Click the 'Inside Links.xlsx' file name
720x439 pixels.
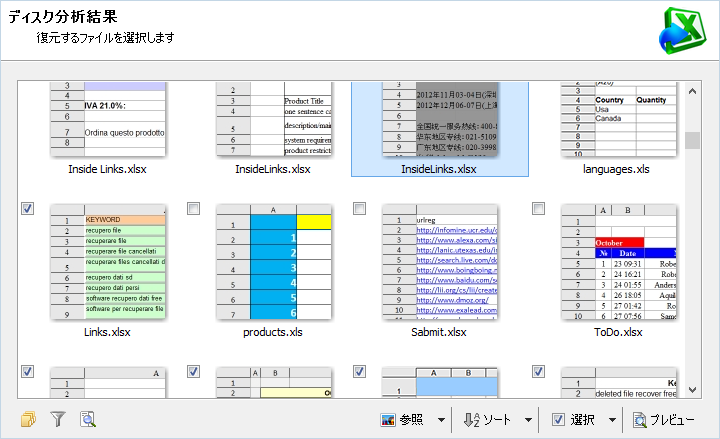(107, 169)
